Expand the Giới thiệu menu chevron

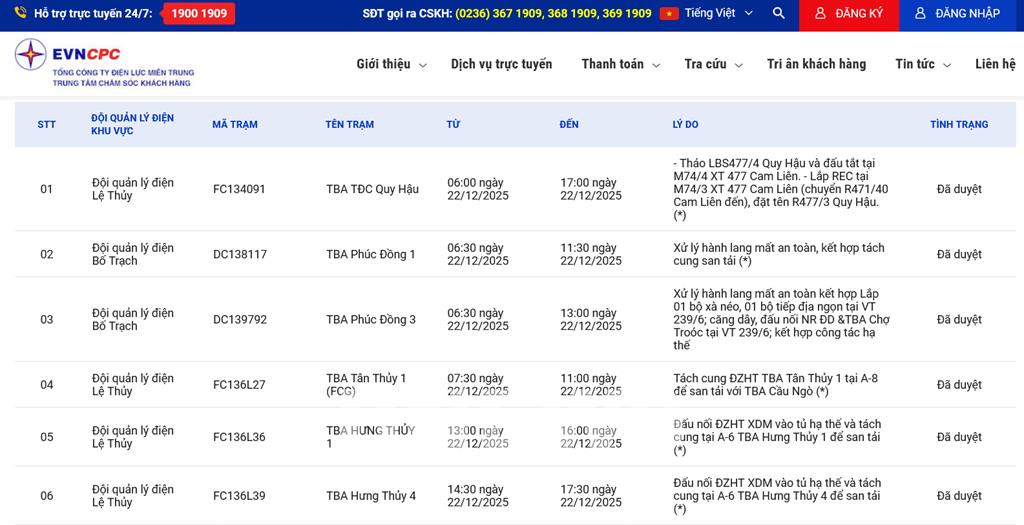pyautogui.click(x=423, y=65)
